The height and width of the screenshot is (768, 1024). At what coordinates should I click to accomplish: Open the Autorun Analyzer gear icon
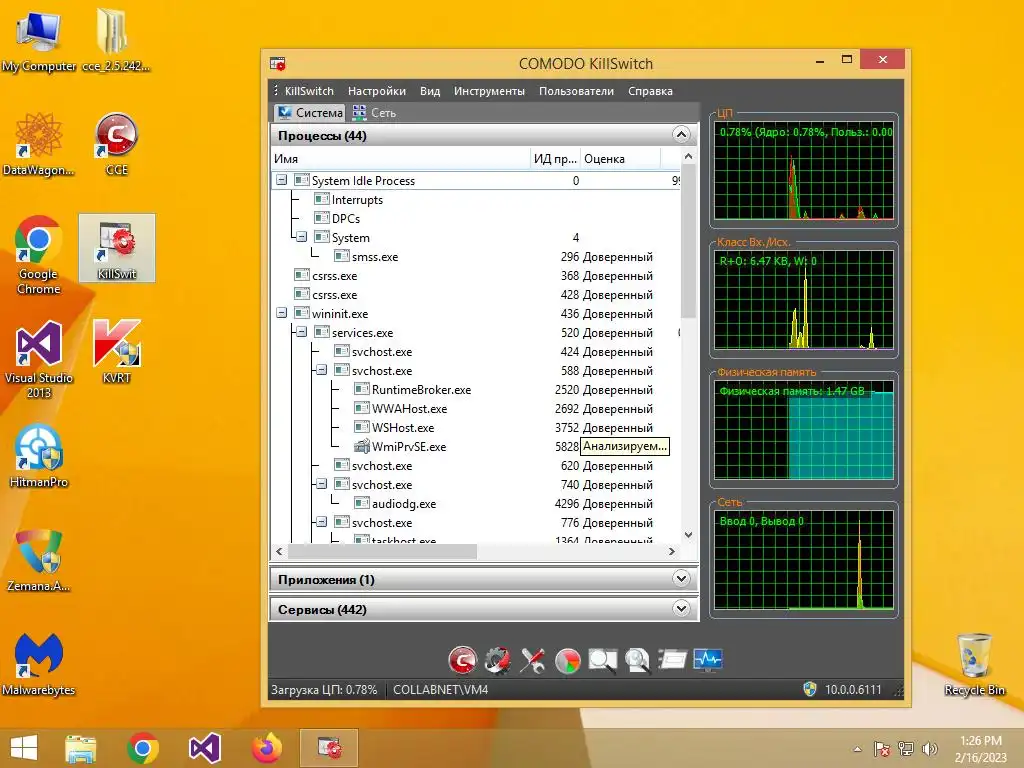(x=498, y=660)
